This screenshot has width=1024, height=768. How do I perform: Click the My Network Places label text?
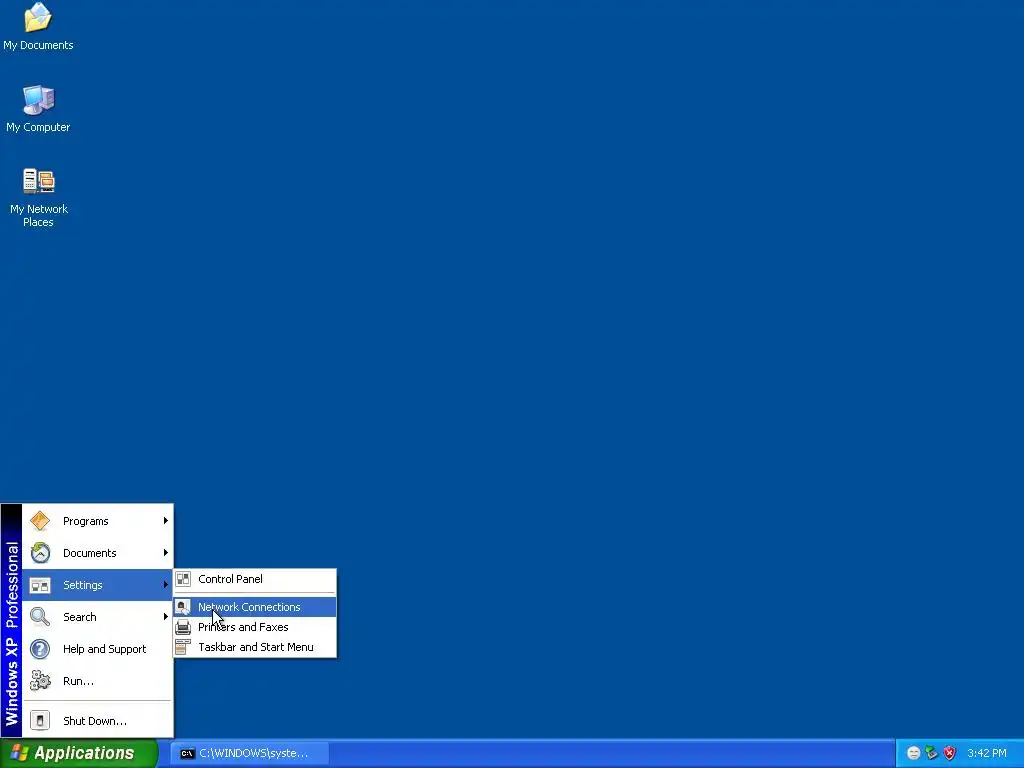pos(39,216)
